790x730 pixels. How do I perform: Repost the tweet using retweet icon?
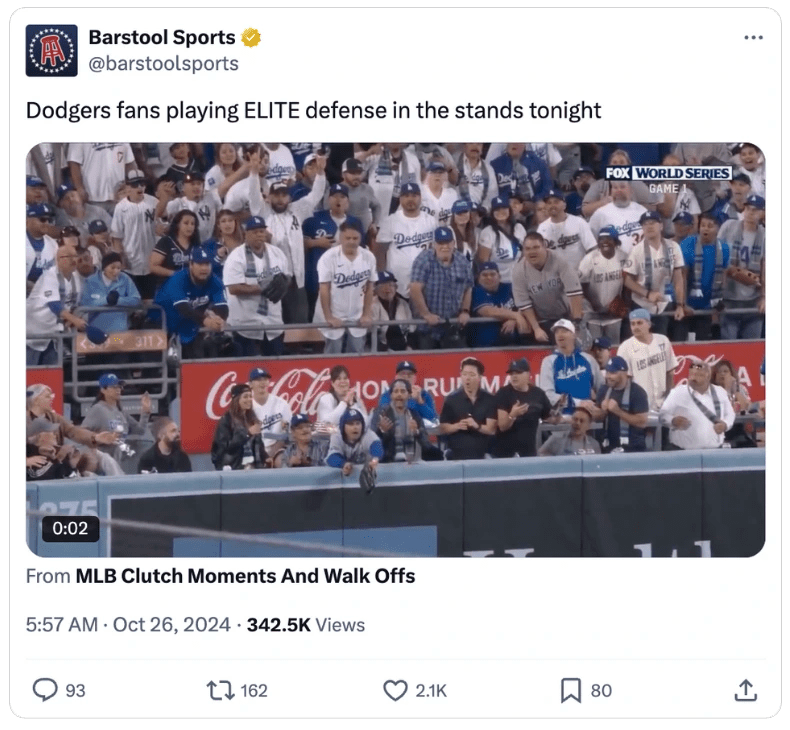pos(220,690)
